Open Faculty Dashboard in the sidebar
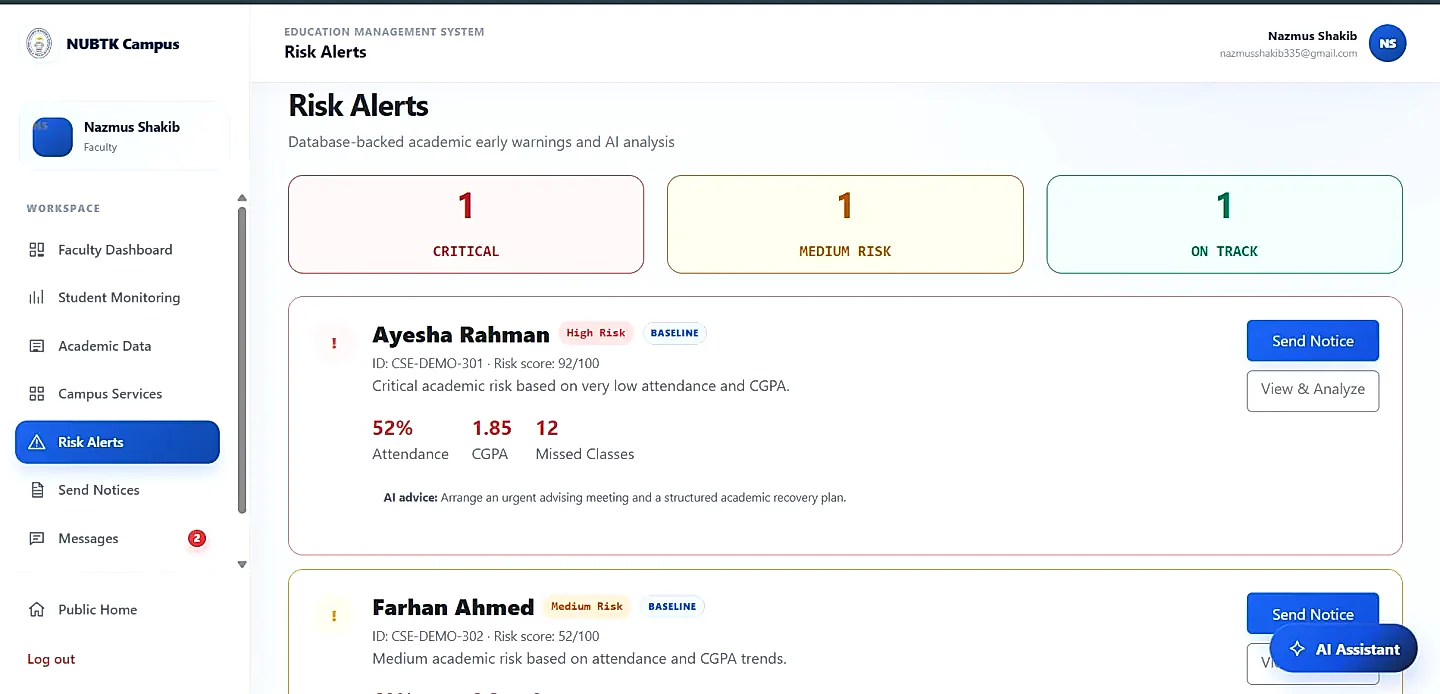The height and width of the screenshot is (694, 1440). click(117, 250)
